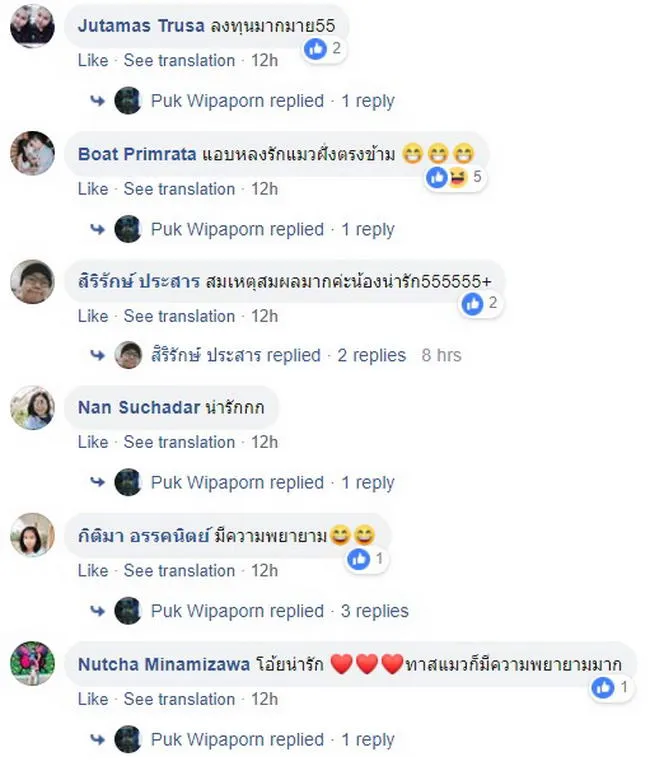
Task: Open Jutamas Trusa's profile name link
Action: pyautogui.click(x=141, y=25)
